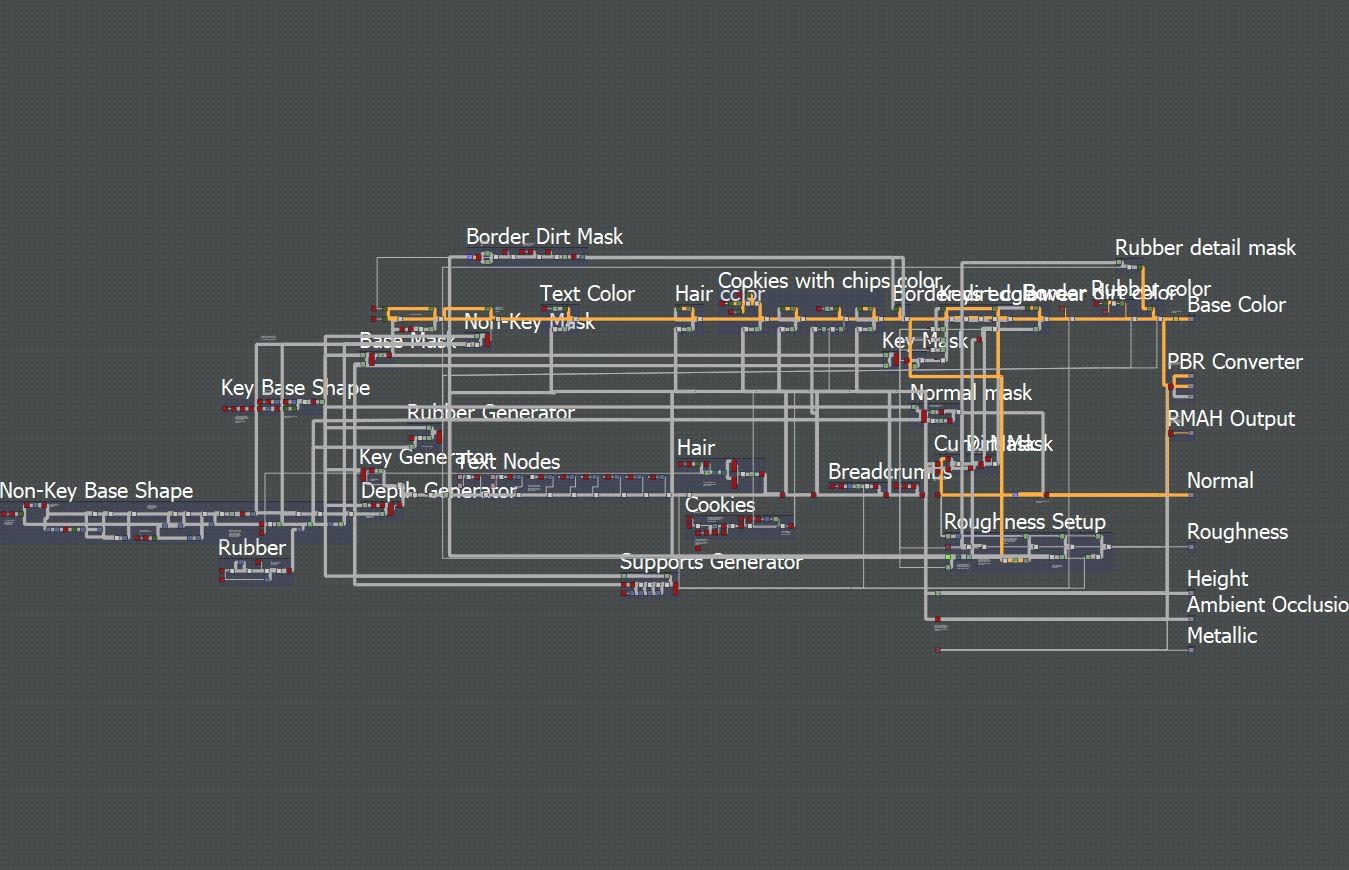Click the Rubber color frame label
The width and height of the screenshot is (1349, 870).
[1151, 290]
